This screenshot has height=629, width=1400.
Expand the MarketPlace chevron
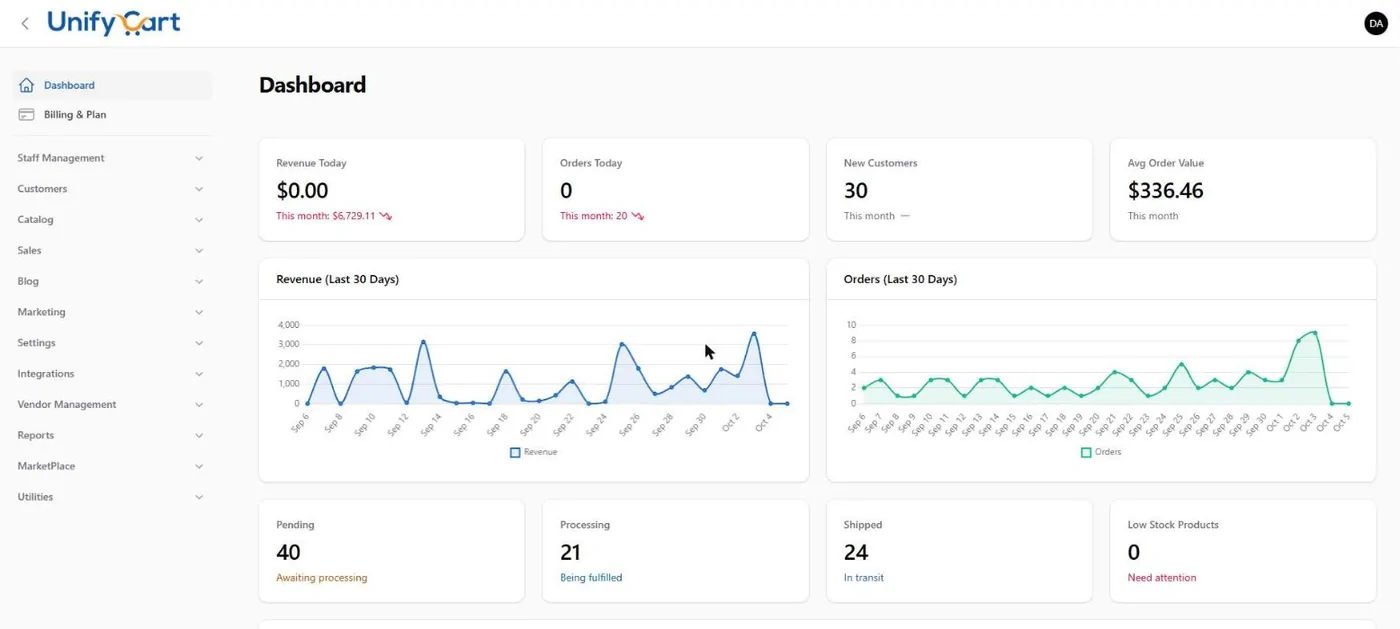[199, 466]
